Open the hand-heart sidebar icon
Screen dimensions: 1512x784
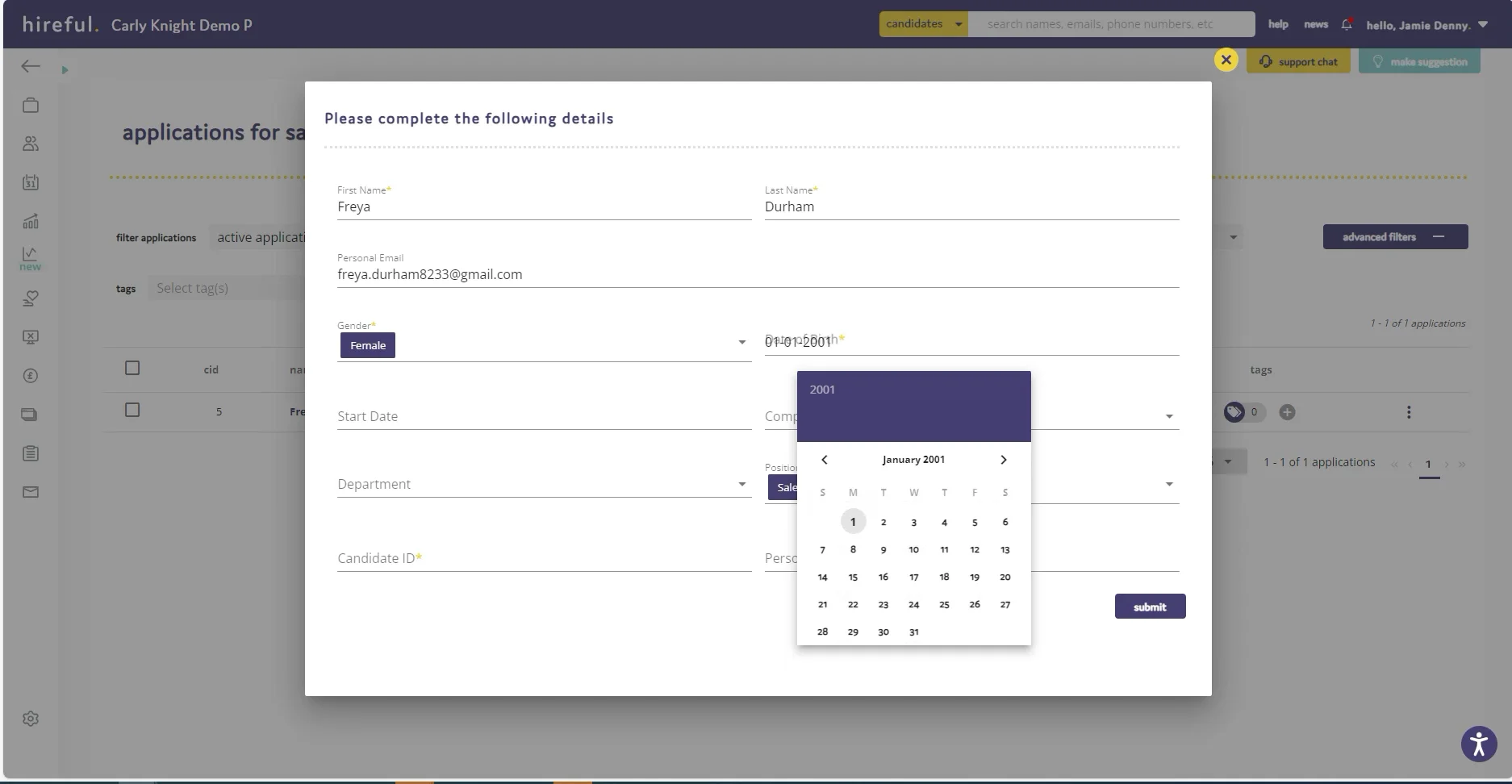tap(31, 298)
